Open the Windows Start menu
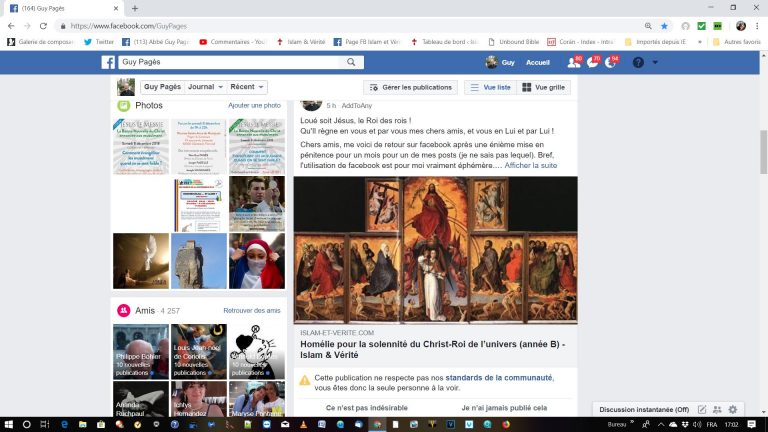Image resolution: width=768 pixels, height=432 pixels. (x=8, y=424)
